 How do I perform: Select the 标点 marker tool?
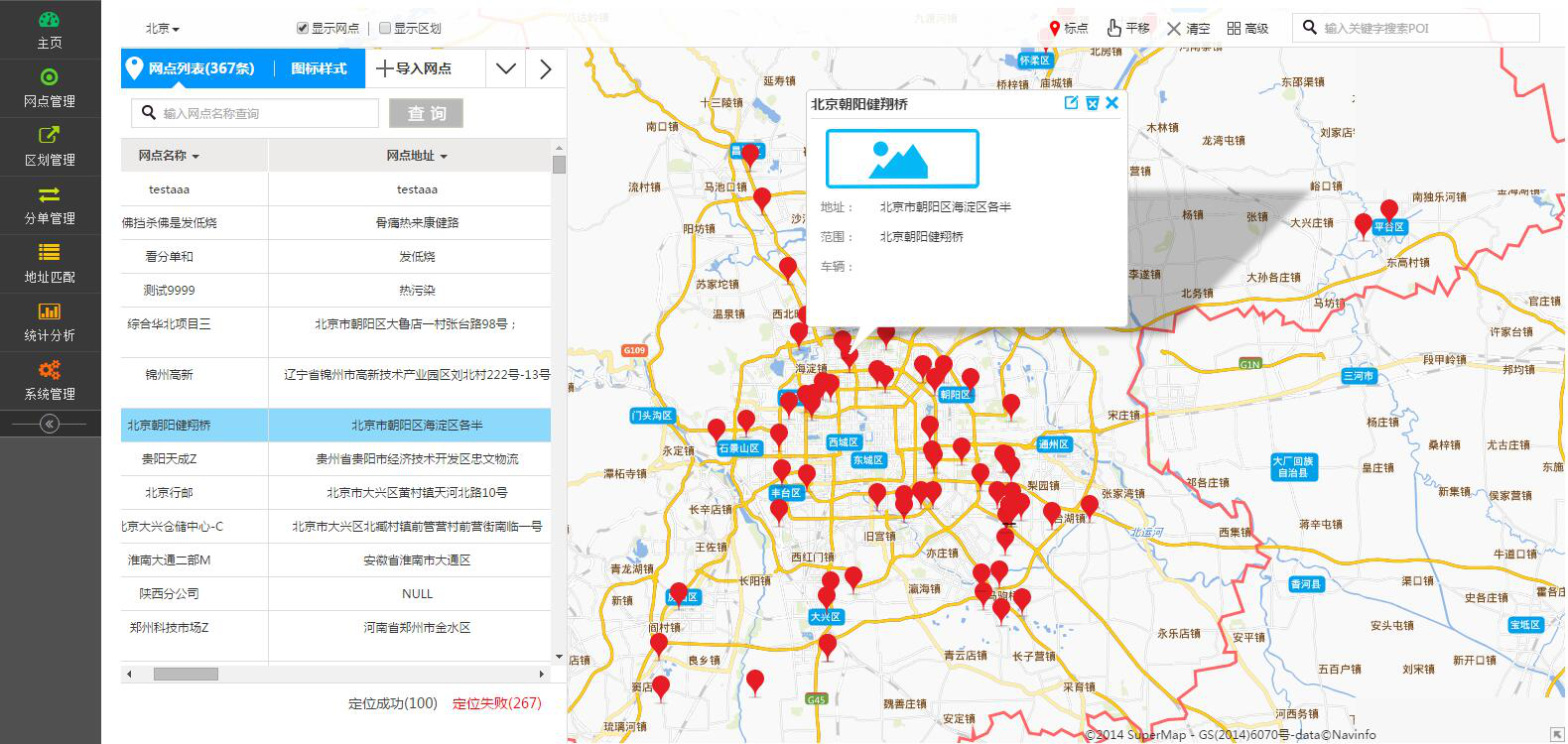click(x=1069, y=28)
